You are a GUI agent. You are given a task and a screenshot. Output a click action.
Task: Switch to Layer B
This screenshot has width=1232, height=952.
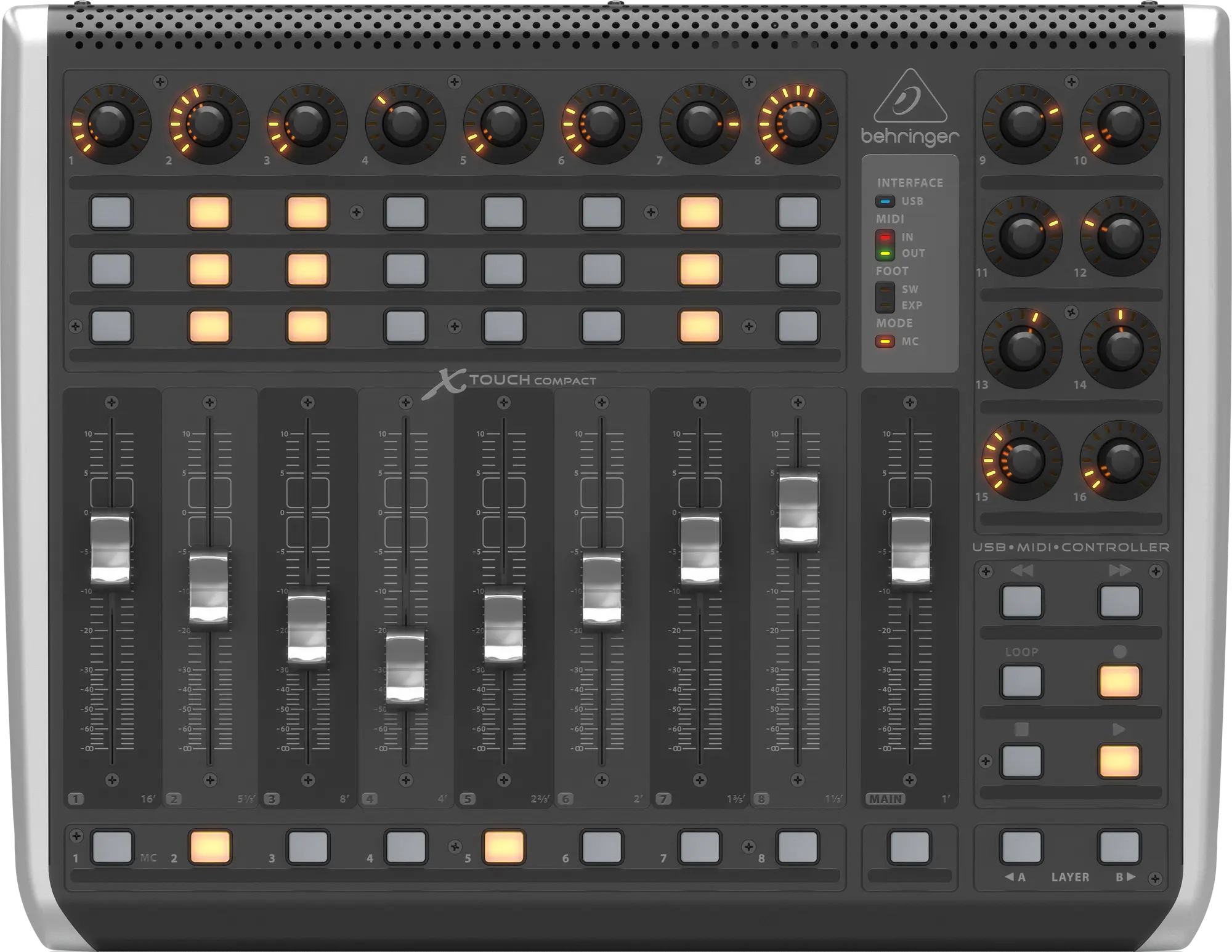tap(1120, 847)
